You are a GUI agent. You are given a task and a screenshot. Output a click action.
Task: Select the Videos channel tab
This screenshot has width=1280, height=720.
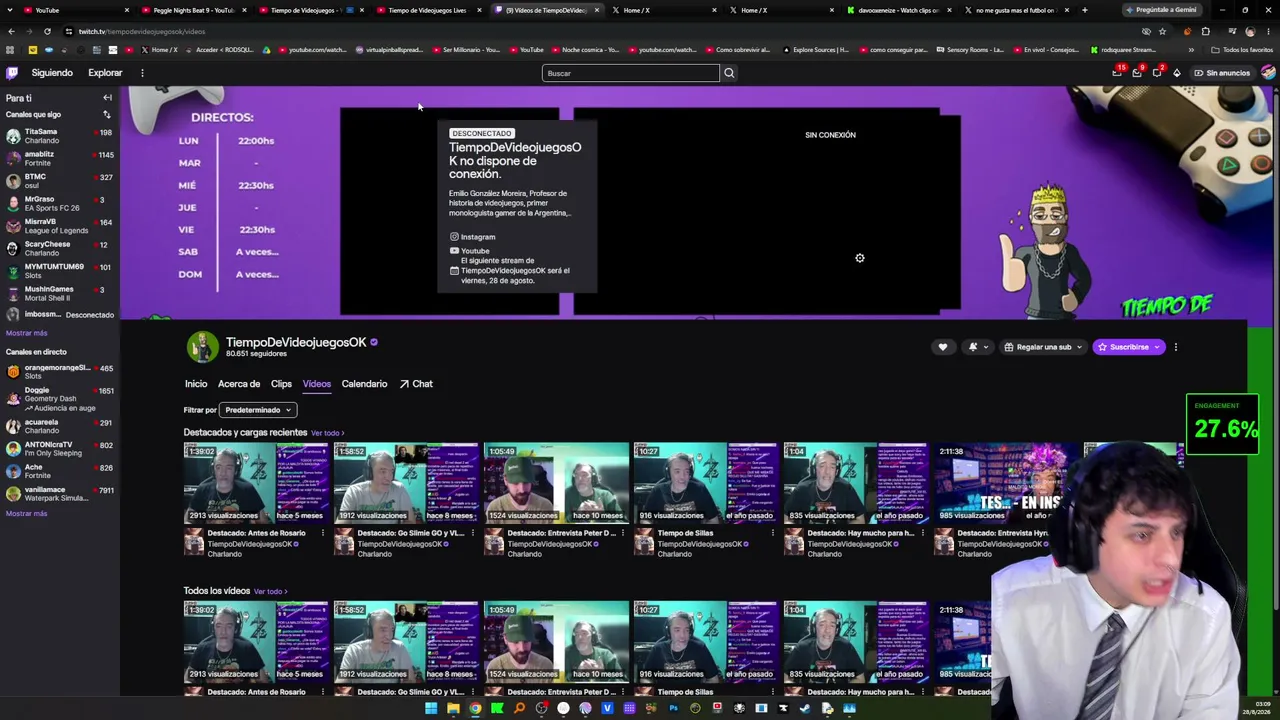316,384
